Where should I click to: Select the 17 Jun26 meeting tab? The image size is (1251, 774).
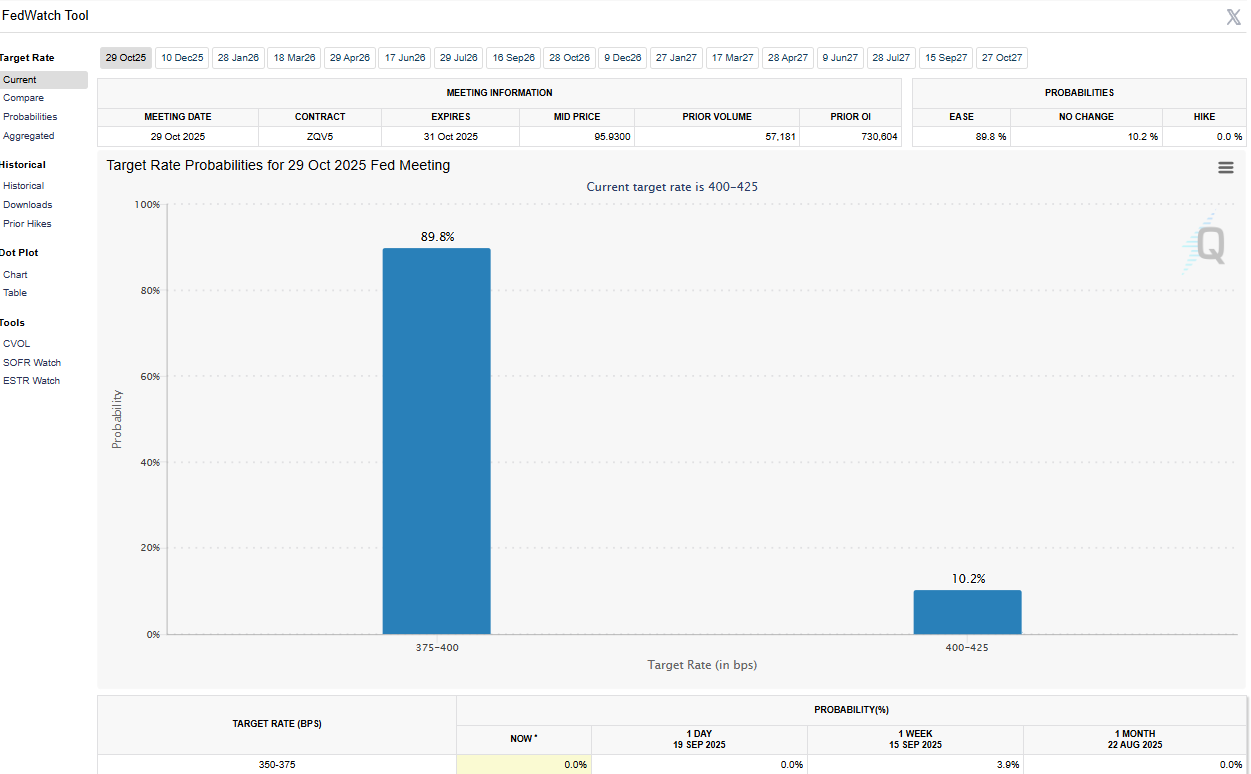[405, 58]
